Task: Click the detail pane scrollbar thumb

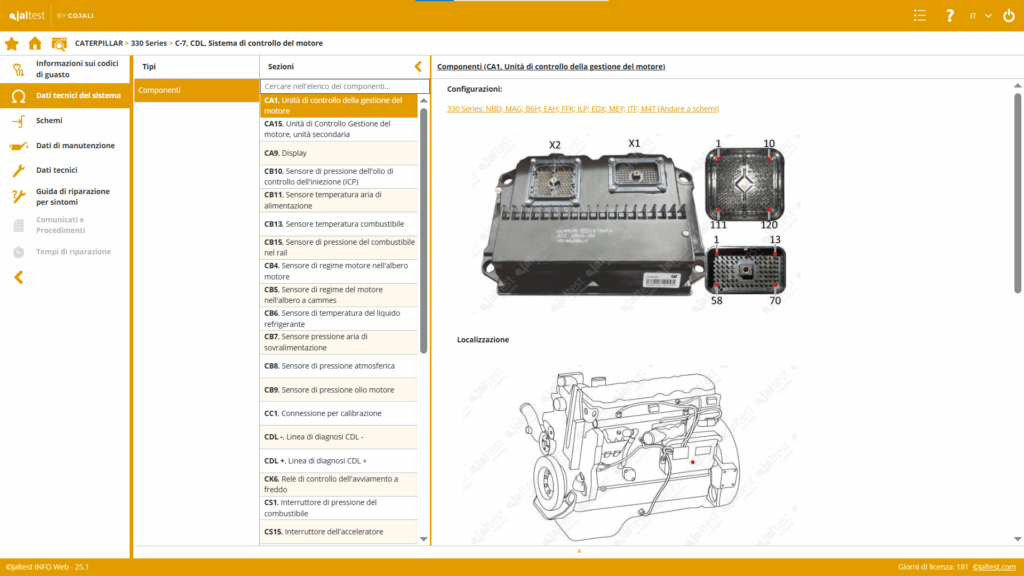Action: (1017, 193)
